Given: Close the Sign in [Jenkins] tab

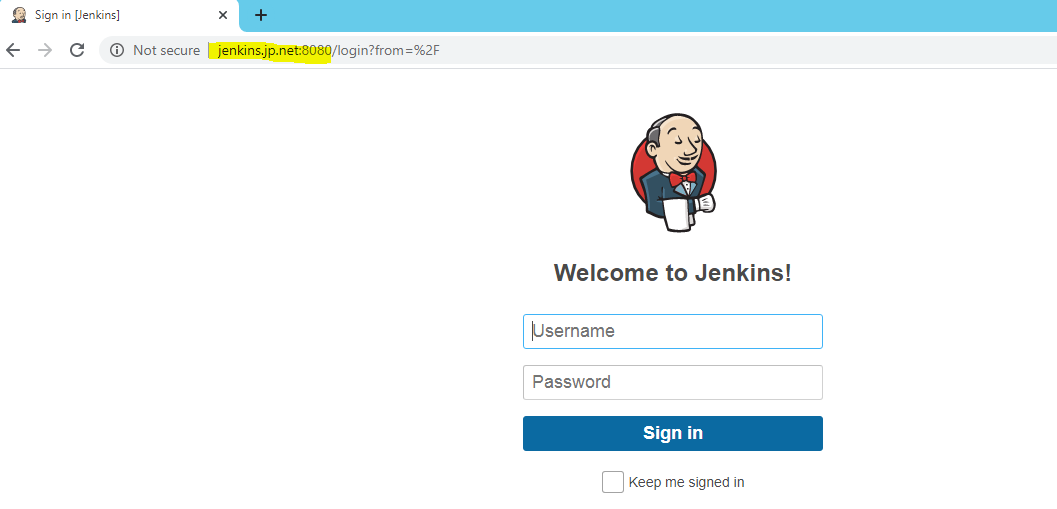Looking at the screenshot, I should tap(223, 15).
